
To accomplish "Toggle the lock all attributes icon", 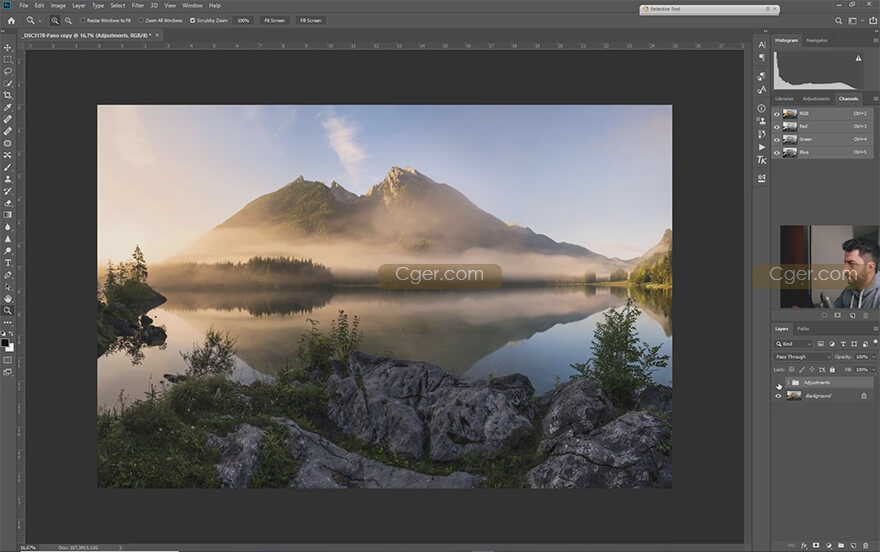I will (x=832, y=370).
